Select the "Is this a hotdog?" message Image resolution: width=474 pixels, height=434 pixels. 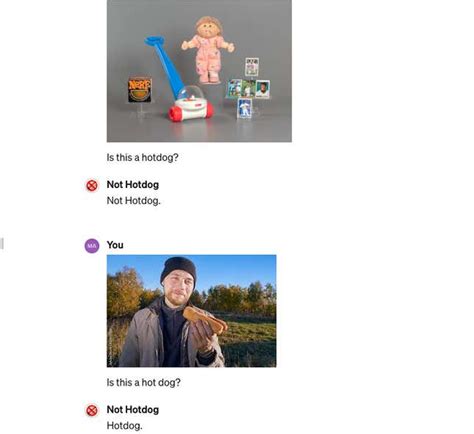point(142,157)
